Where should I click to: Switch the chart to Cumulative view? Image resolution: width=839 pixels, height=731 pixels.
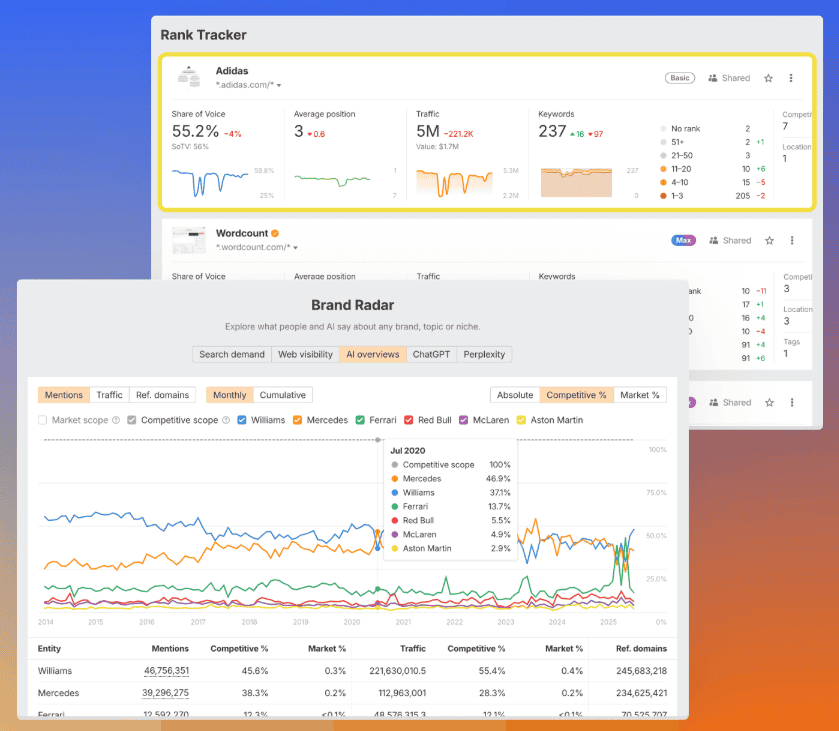281,395
